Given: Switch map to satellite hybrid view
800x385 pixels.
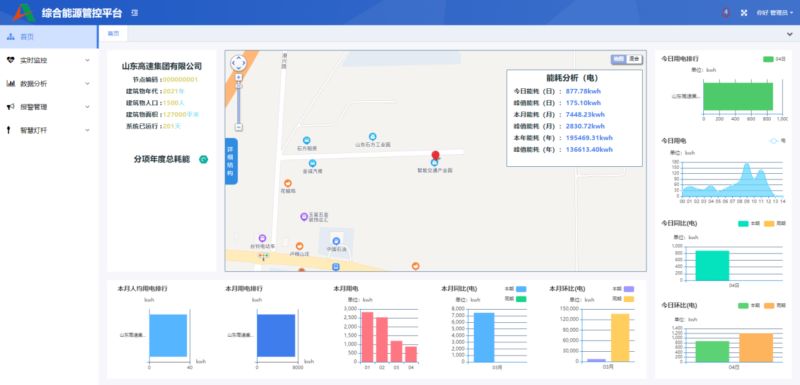Looking at the screenshot, I should pos(634,59).
